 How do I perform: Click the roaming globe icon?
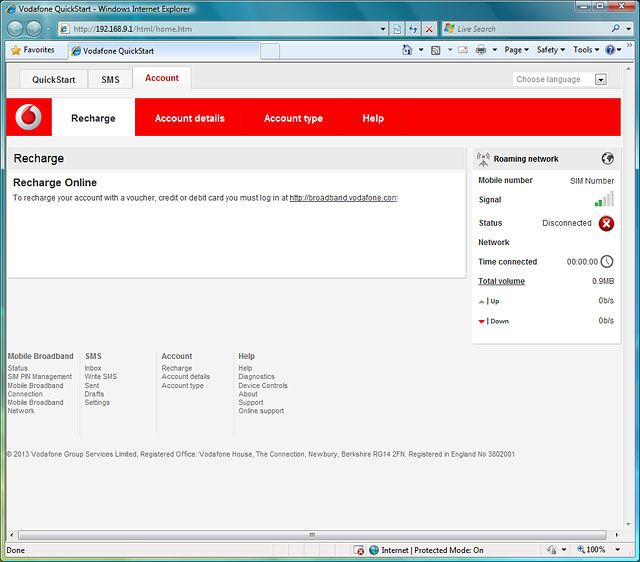point(607,158)
